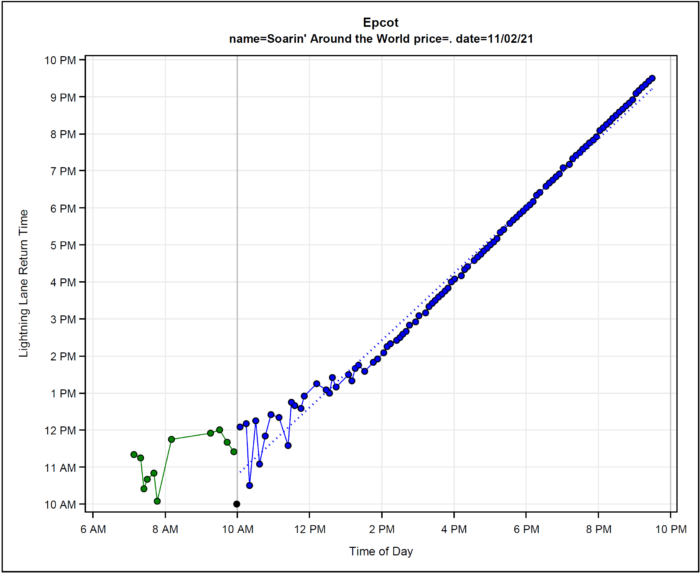Image resolution: width=700 pixels, height=573 pixels.
Task: Click the black data point at 10 AM
Action: click(236, 504)
